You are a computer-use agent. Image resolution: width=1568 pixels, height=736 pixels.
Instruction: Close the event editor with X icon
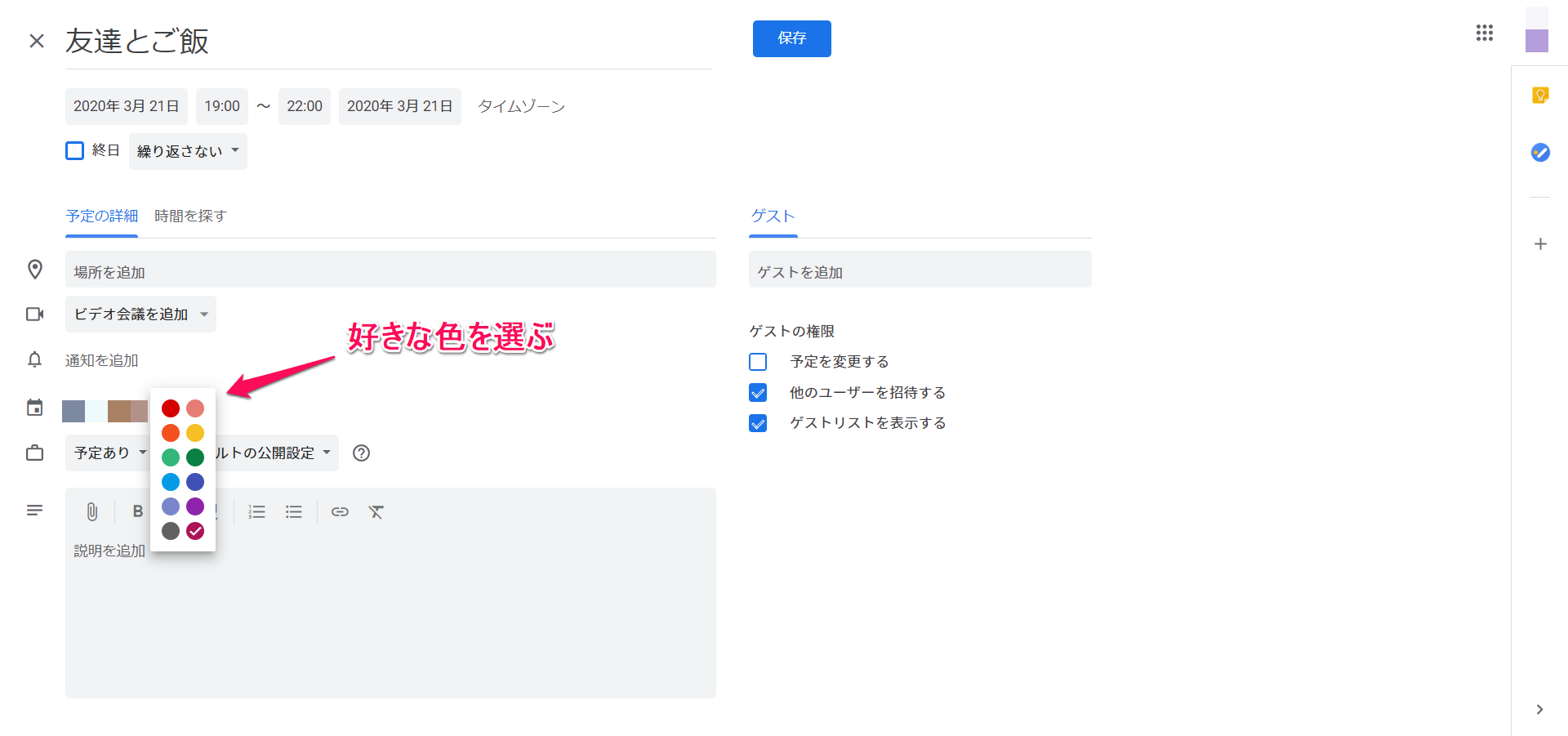[37, 41]
